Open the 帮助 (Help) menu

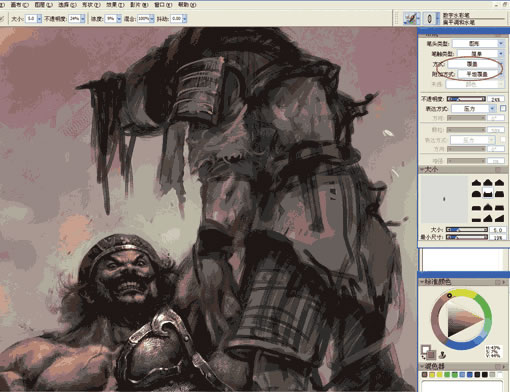[x=187, y=5]
